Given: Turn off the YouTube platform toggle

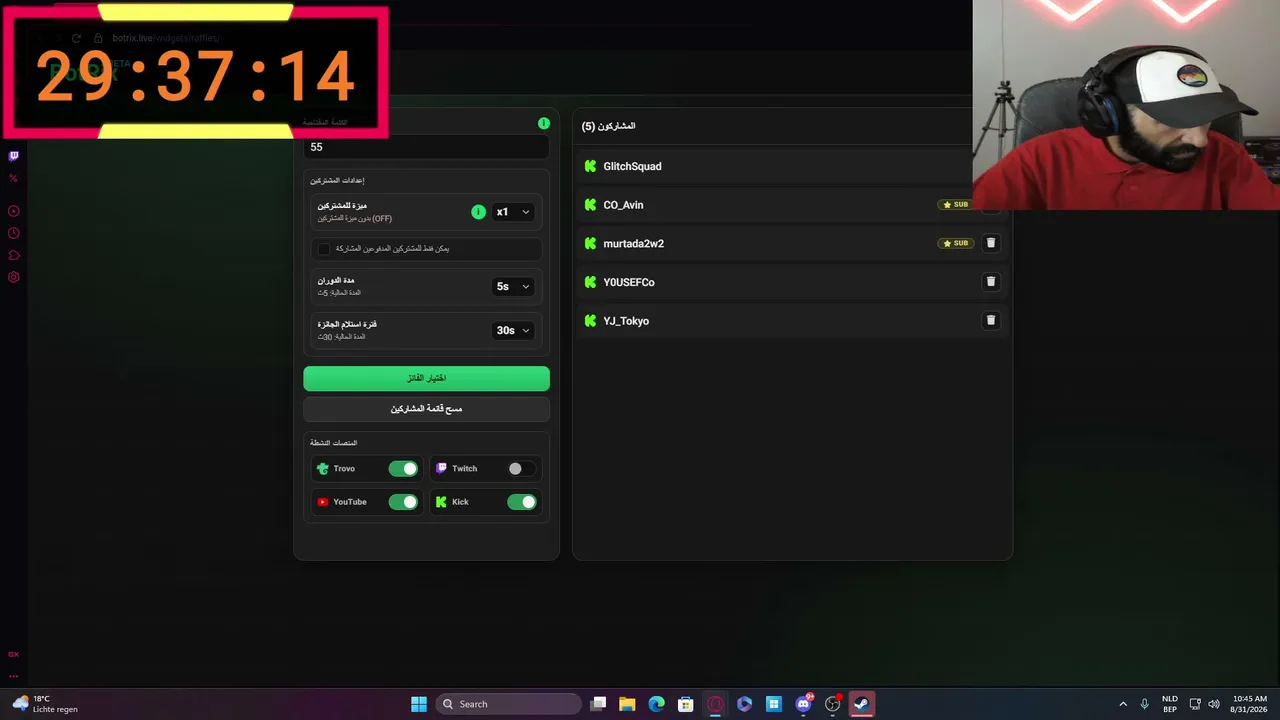Looking at the screenshot, I should [x=403, y=502].
